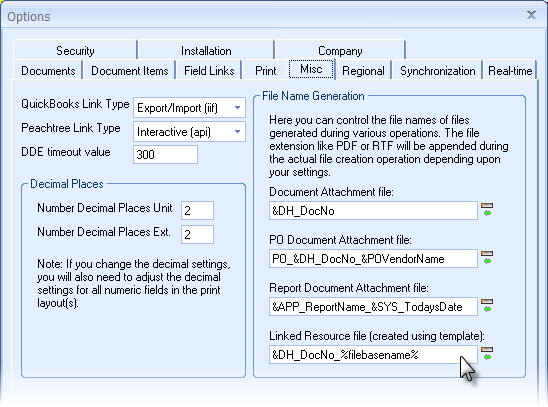The width and height of the screenshot is (548, 407).
Task: Switch to the Synchronization tab
Action: [438, 71]
